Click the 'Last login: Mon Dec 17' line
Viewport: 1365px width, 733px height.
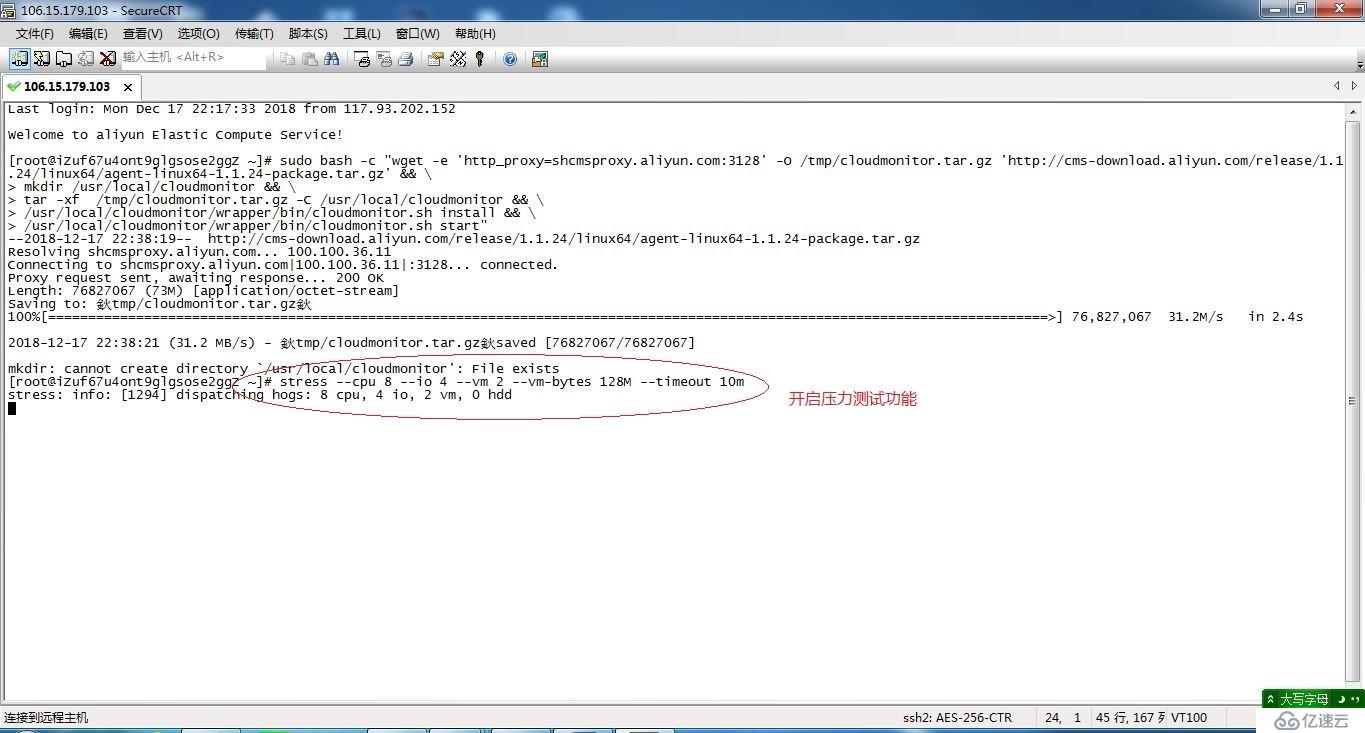pyautogui.click(x=232, y=109)
